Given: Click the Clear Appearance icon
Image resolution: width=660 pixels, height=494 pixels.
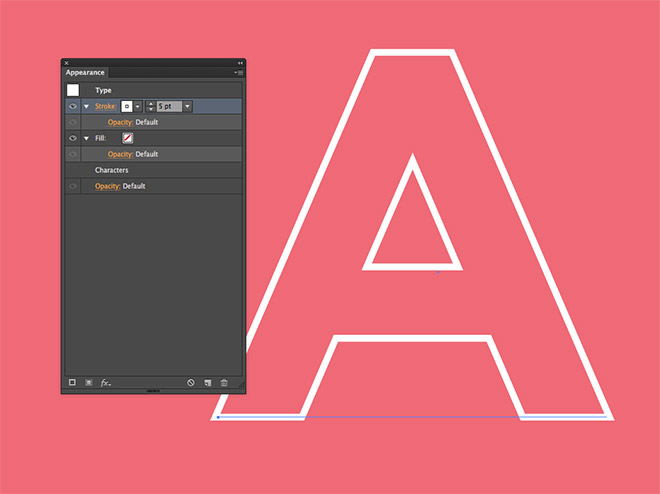Looking at the screenshot, I should (191, 382).
